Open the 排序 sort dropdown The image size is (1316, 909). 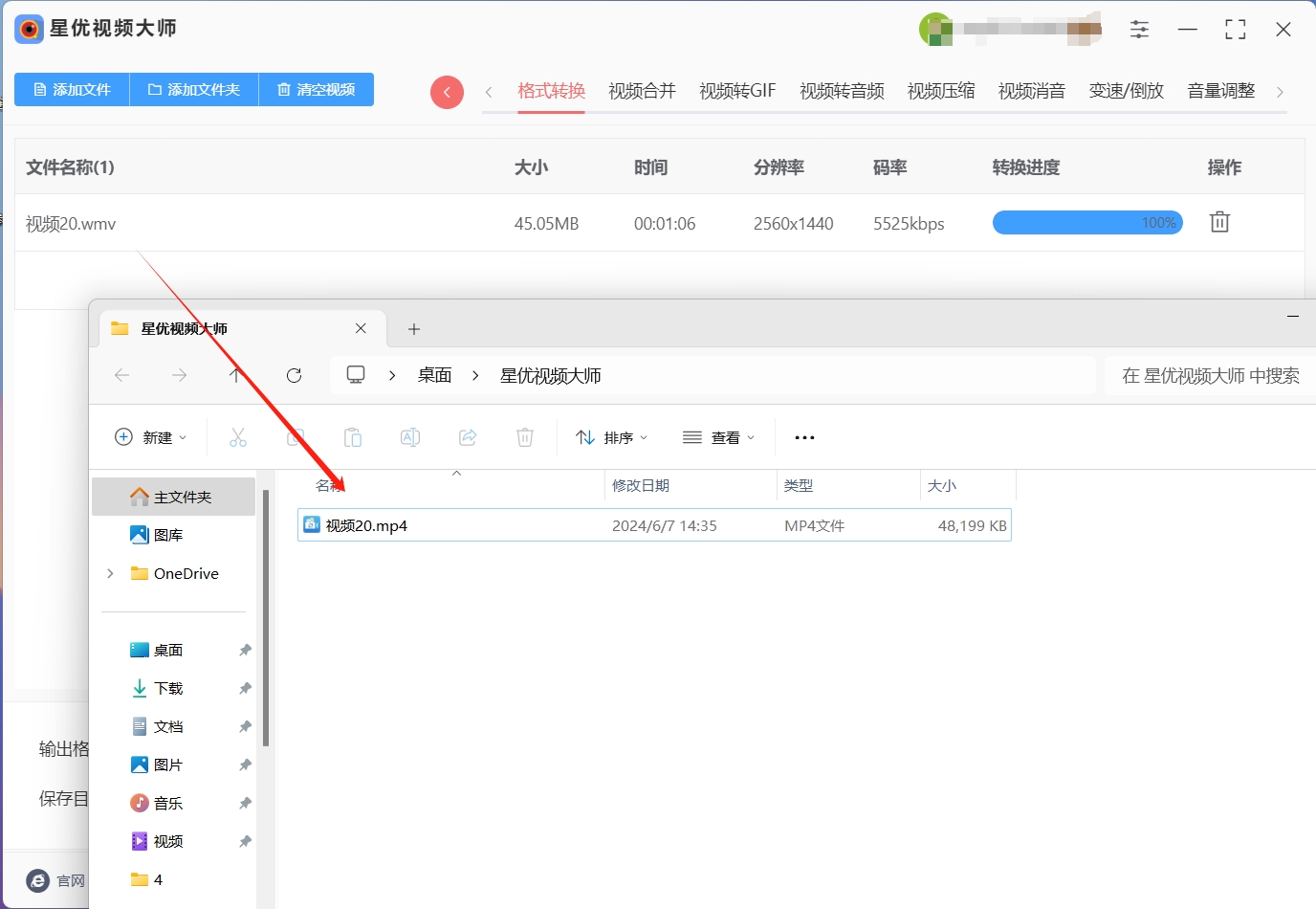612,437
